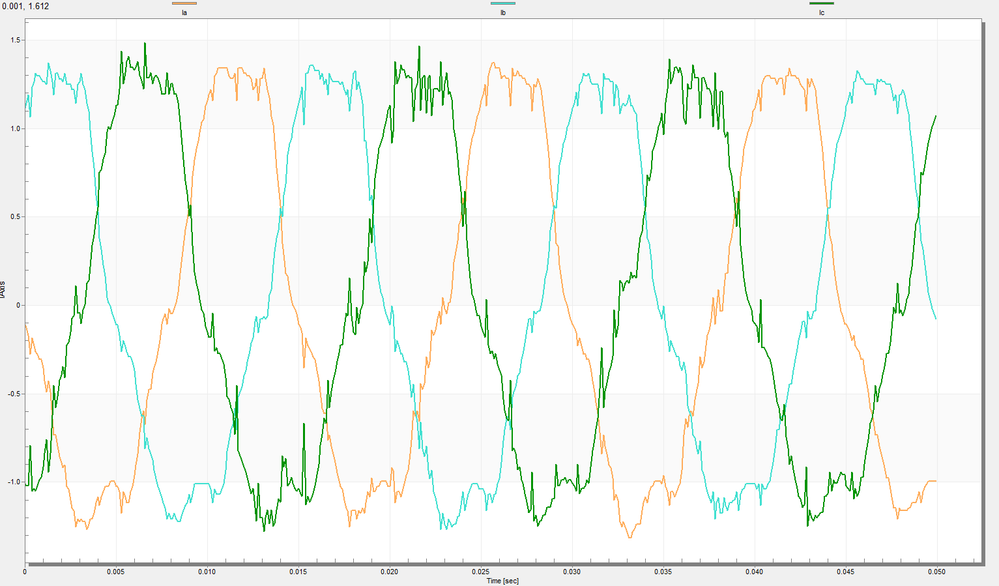
Task: Select the Ia legend label
Action: [184, 13]
